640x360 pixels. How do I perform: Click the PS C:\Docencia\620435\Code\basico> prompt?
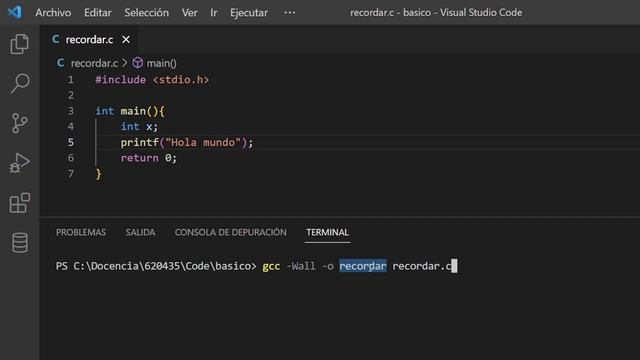pos(156,266)
